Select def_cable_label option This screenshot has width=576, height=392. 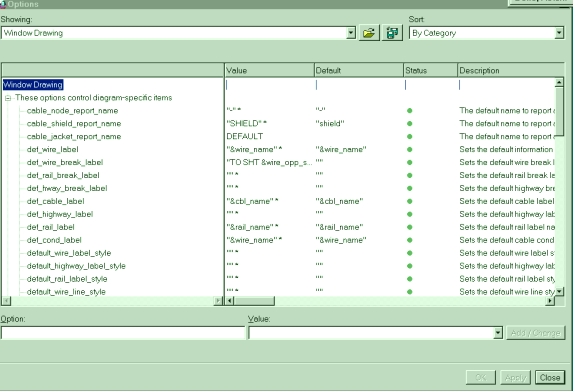(55, 201)
